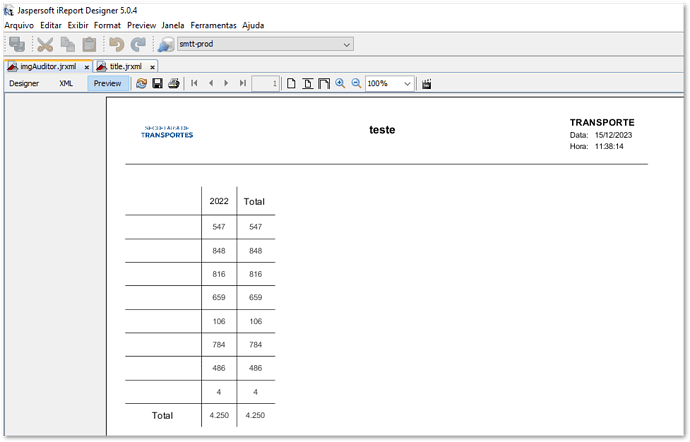The width and height of the screenshot is (690, 442).
Task: Click the Undo arrow icon
Action: coord(117,44)
